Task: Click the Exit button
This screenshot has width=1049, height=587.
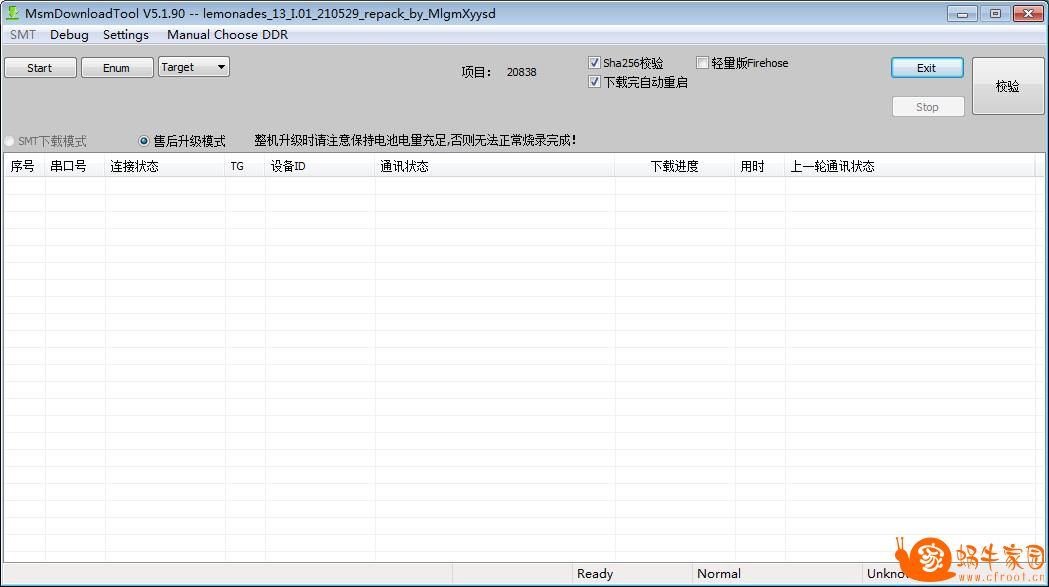Action: [x=927, y=68]
